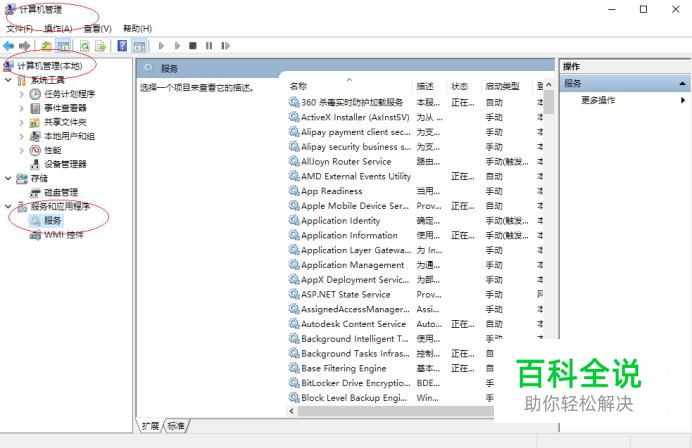This screenshot has height=448, width=692.
Task: Click the Forward arrow toolbar icon
Action: (25, 45)
